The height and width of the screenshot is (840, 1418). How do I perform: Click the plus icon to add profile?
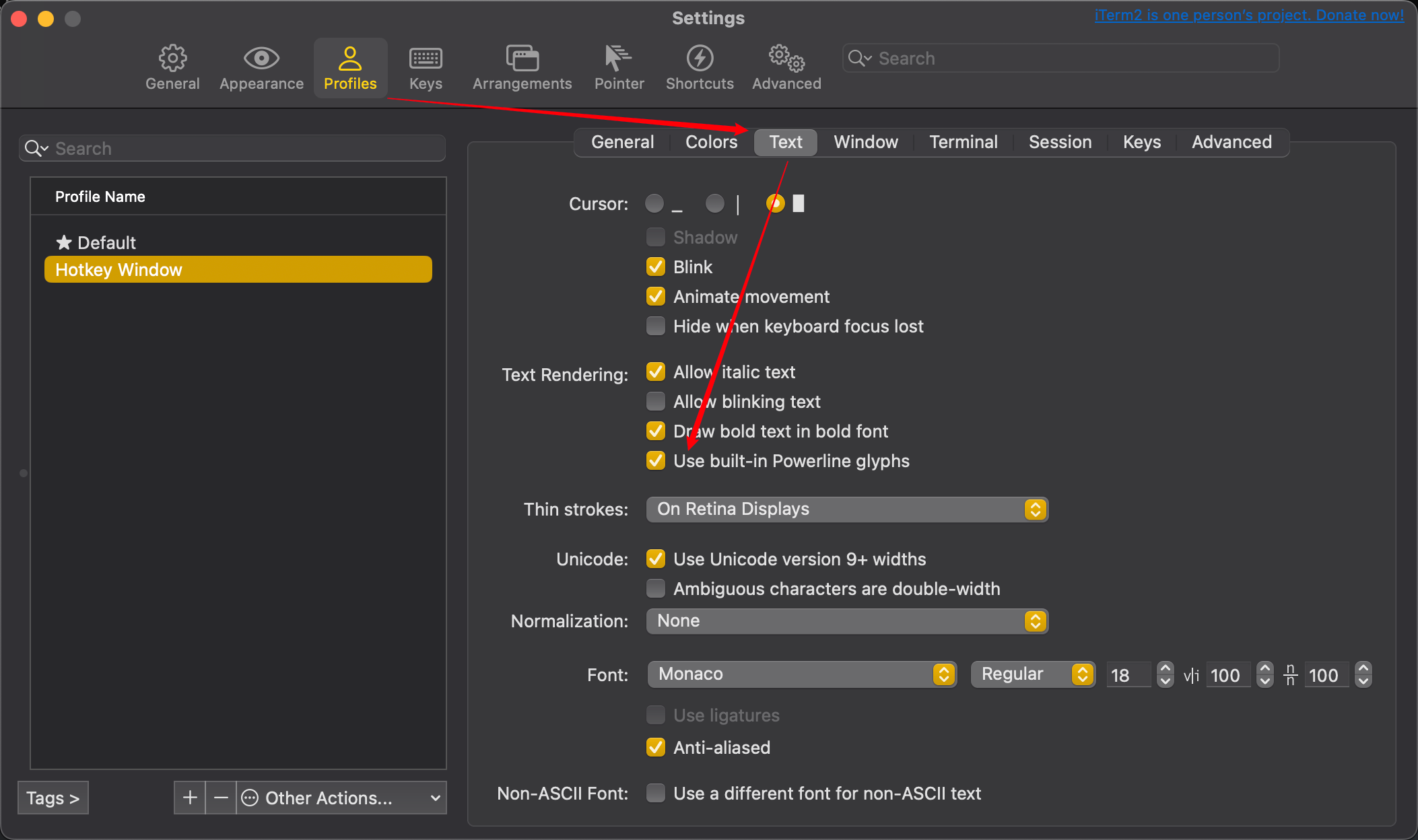tap(190, 798)
